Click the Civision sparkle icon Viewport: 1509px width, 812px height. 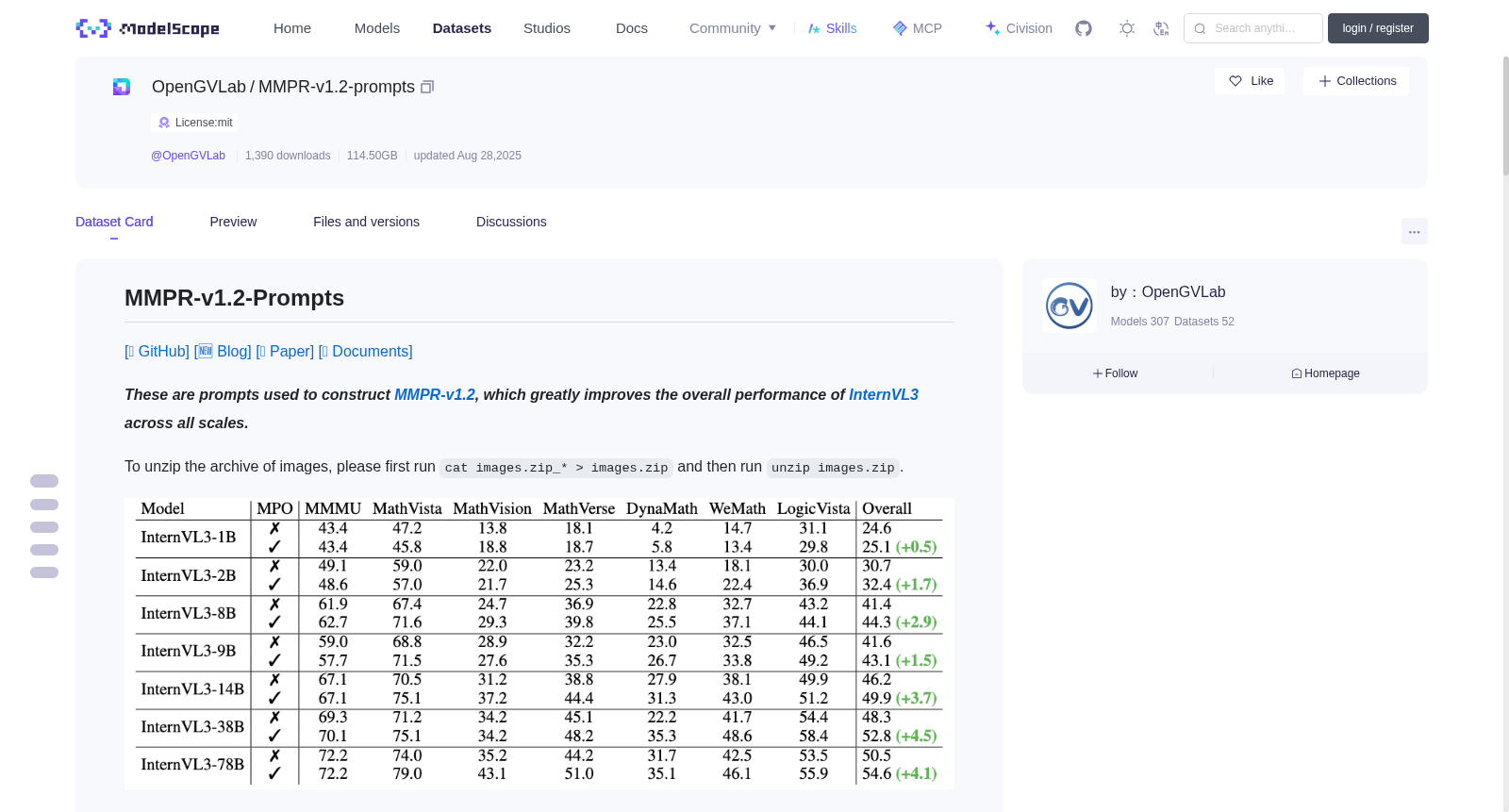[x=992, y=28]
